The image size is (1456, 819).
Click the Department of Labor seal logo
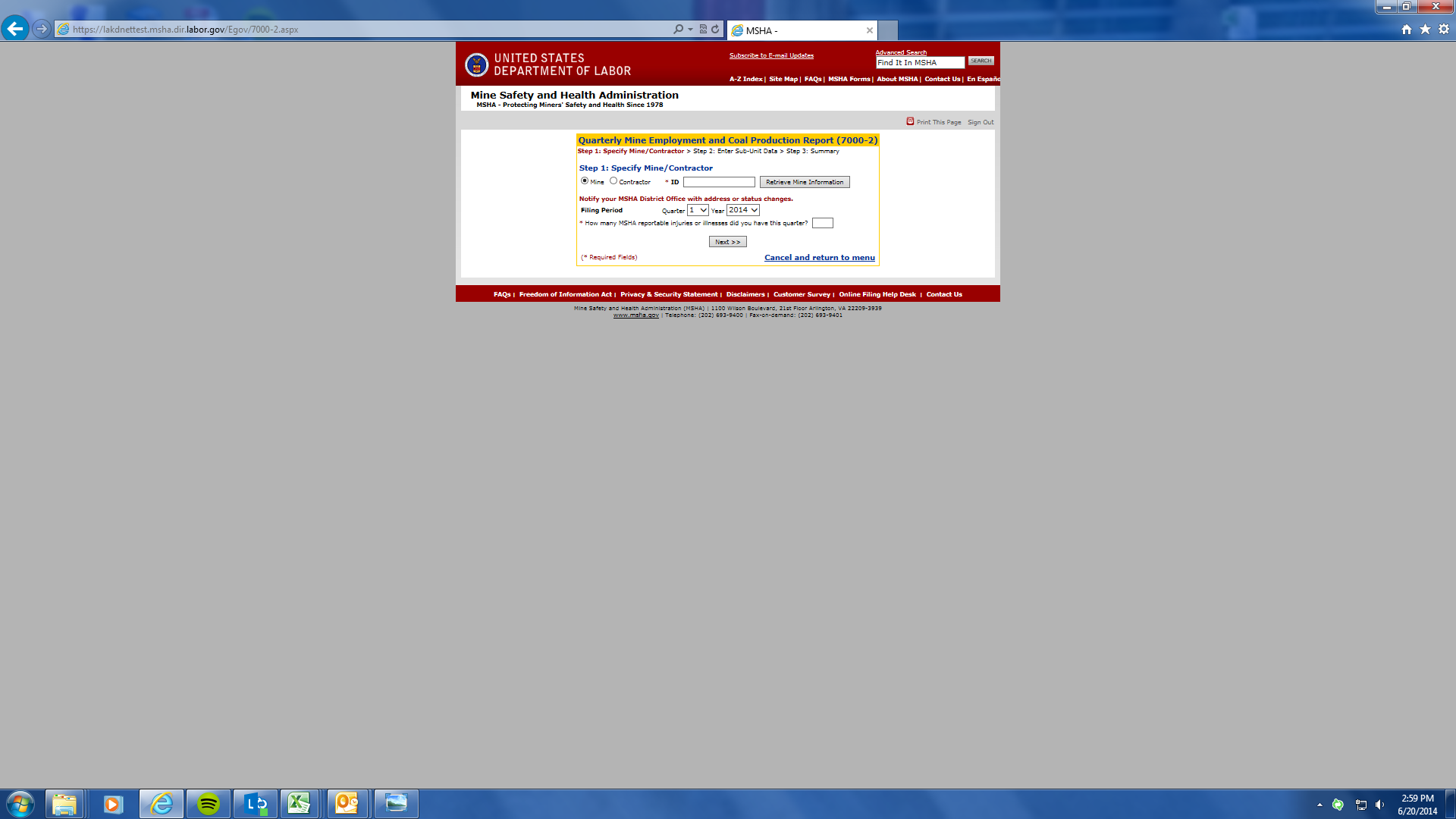tap(476, 64)
